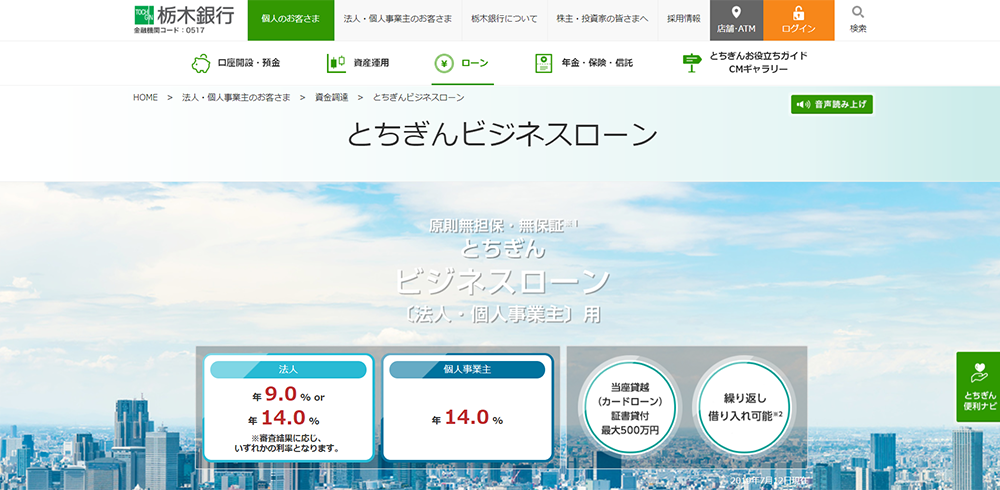Click the piggy bank 口座開設・預金 icon
The width and height of the screenshot is (1000, 490).
pos(201,63)
